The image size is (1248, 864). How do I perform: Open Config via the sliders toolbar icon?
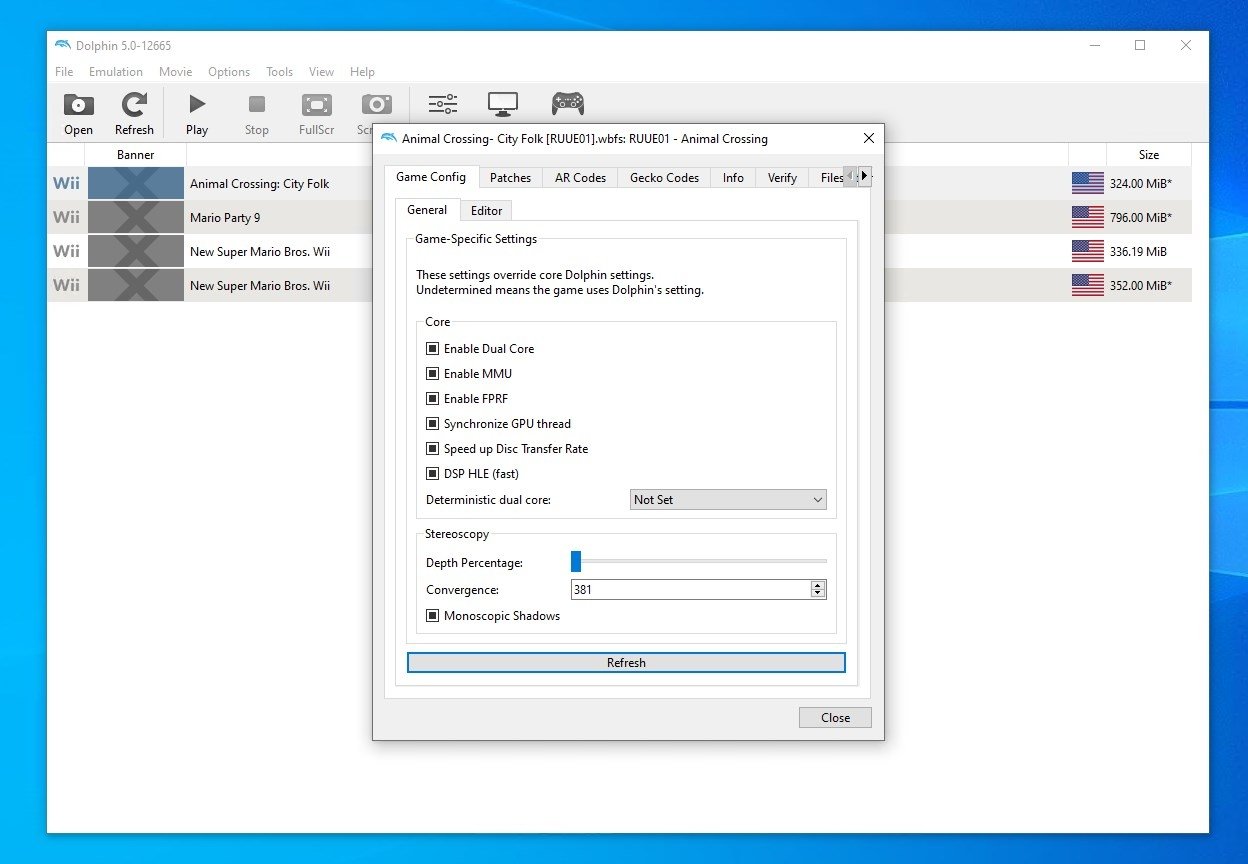pyautogui.click(x=442, y=104)
